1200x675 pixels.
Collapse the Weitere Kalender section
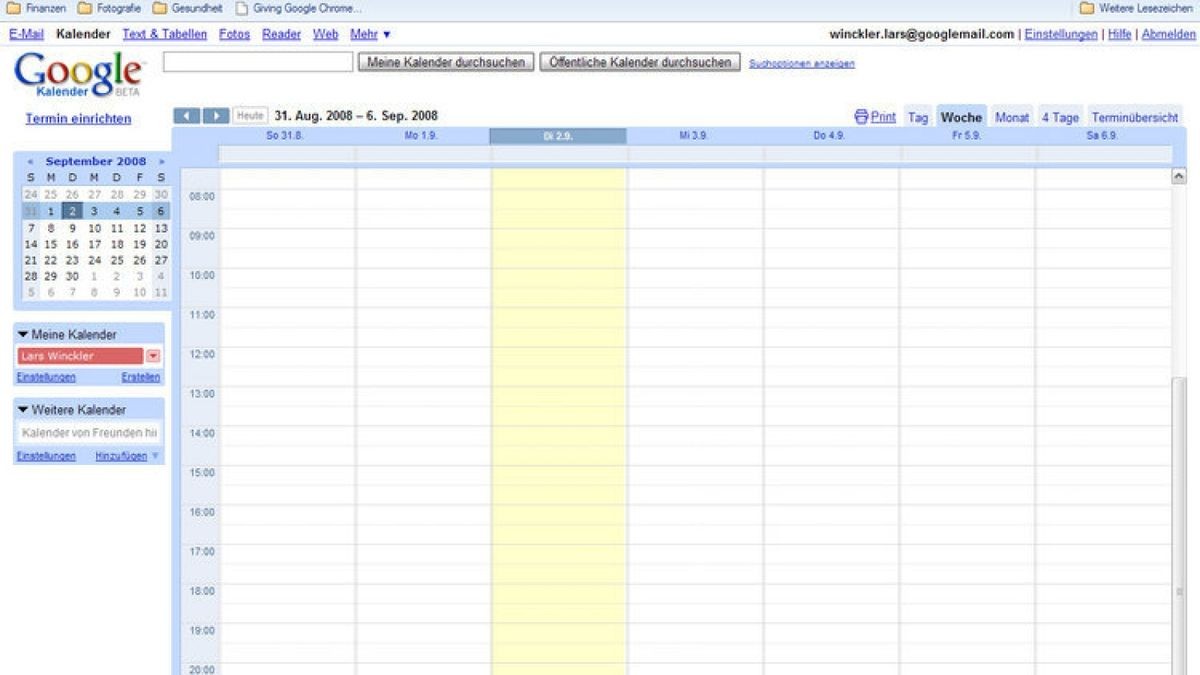point(23,410)
